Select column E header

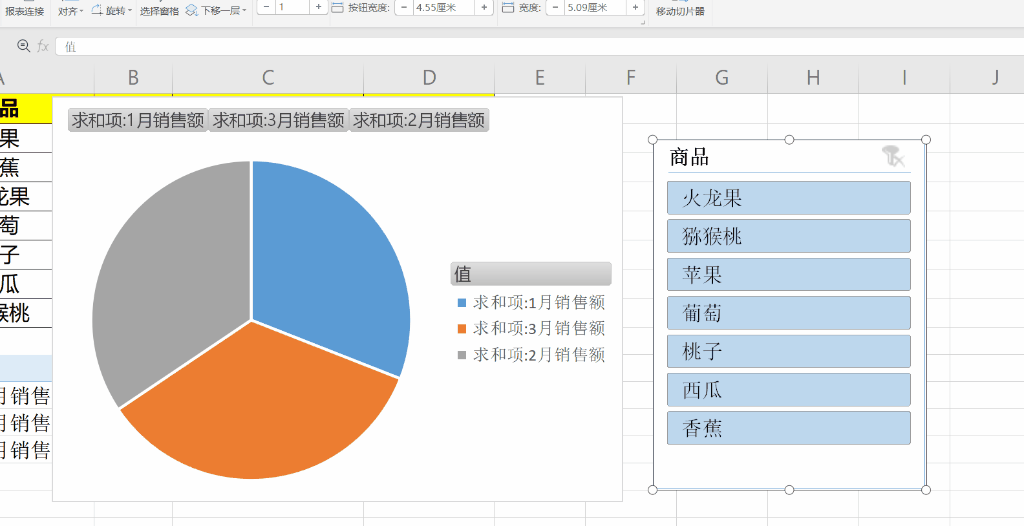tap(539, 78)
